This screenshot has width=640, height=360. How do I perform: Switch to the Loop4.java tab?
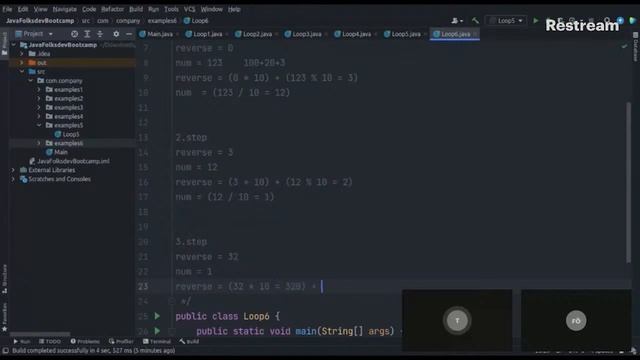click(x=356, y=34)
